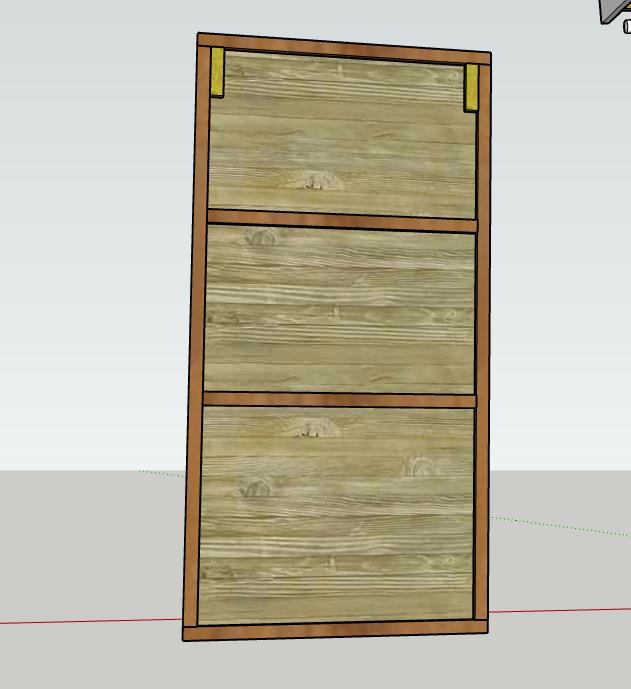Viewport: 631px width, 689px height.
Task: Select the yellow block in the top-right corner
Action: coord(472,87)
